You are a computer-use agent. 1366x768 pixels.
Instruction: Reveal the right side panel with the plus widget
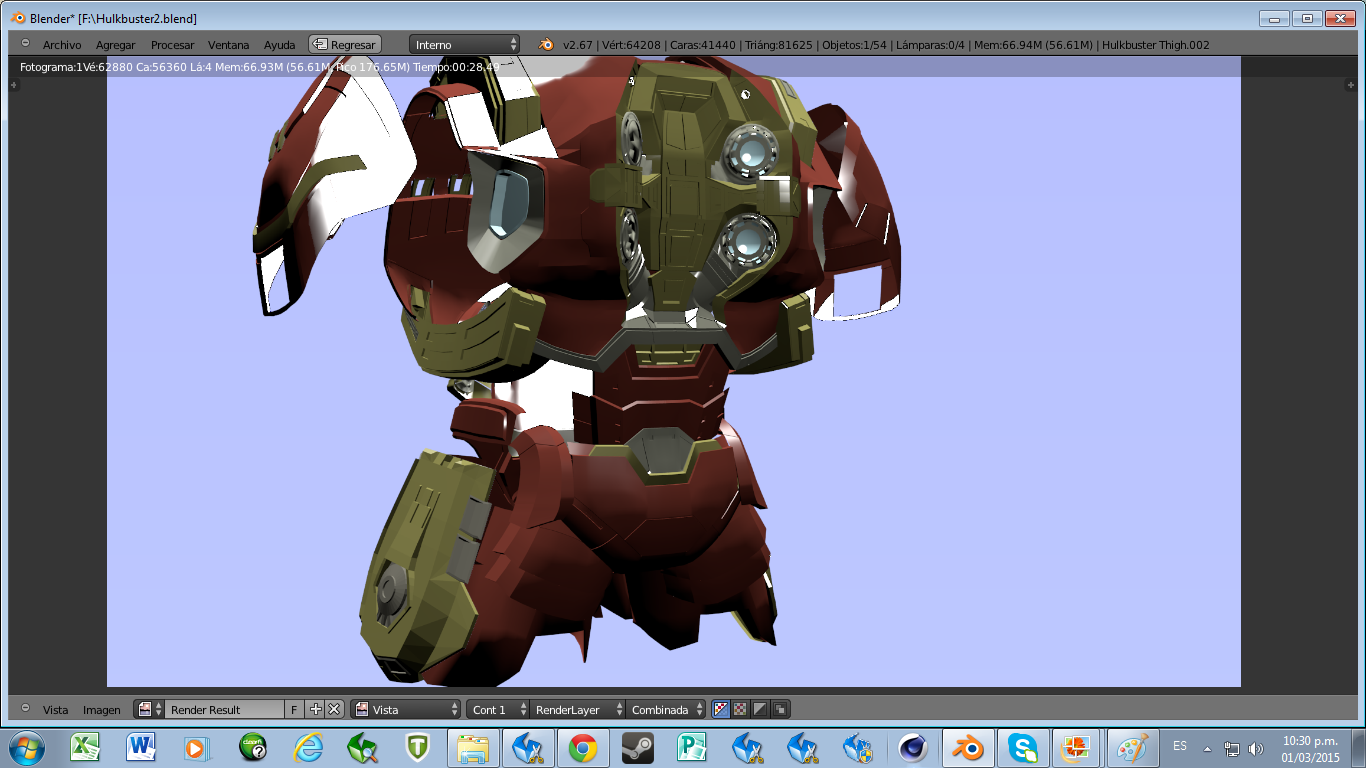pyautogui.click(x=1350, y=85)
